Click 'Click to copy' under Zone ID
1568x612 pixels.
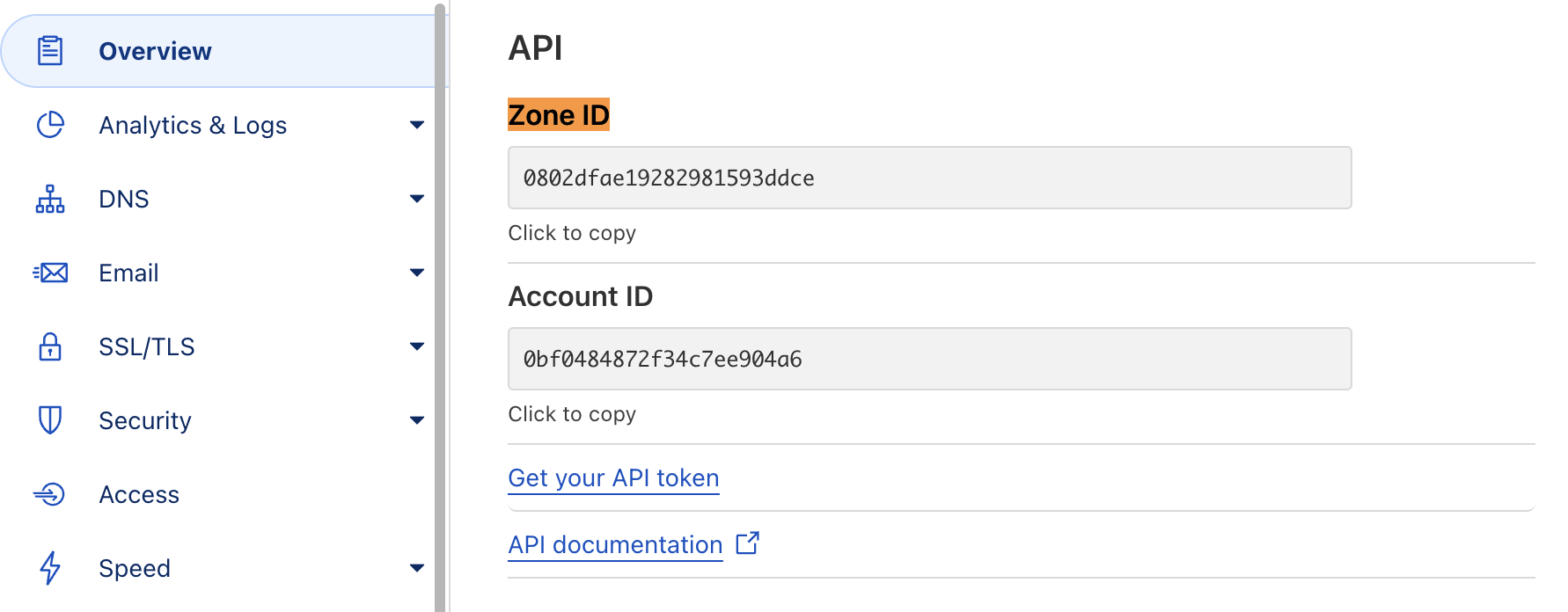point(572,233)
